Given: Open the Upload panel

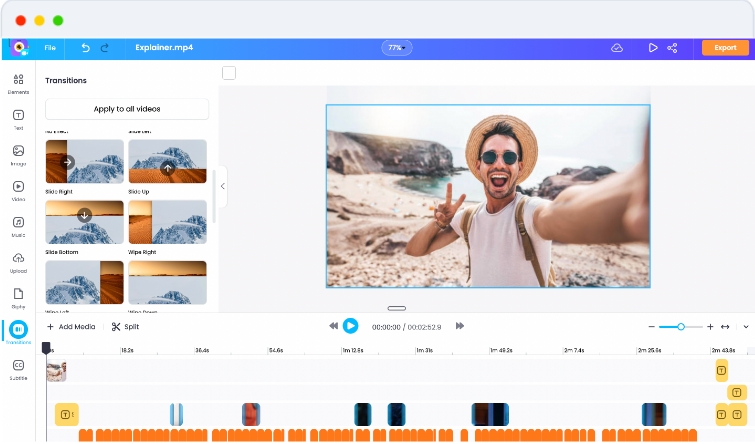Looking at the screenshot, I should tap(18, 259).
